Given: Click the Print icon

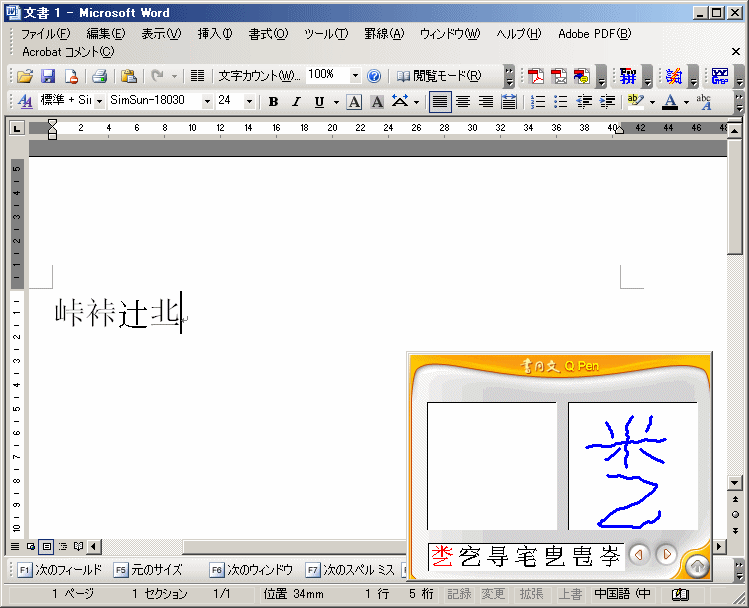Looking at the screenshot, I should coord(100,76).
